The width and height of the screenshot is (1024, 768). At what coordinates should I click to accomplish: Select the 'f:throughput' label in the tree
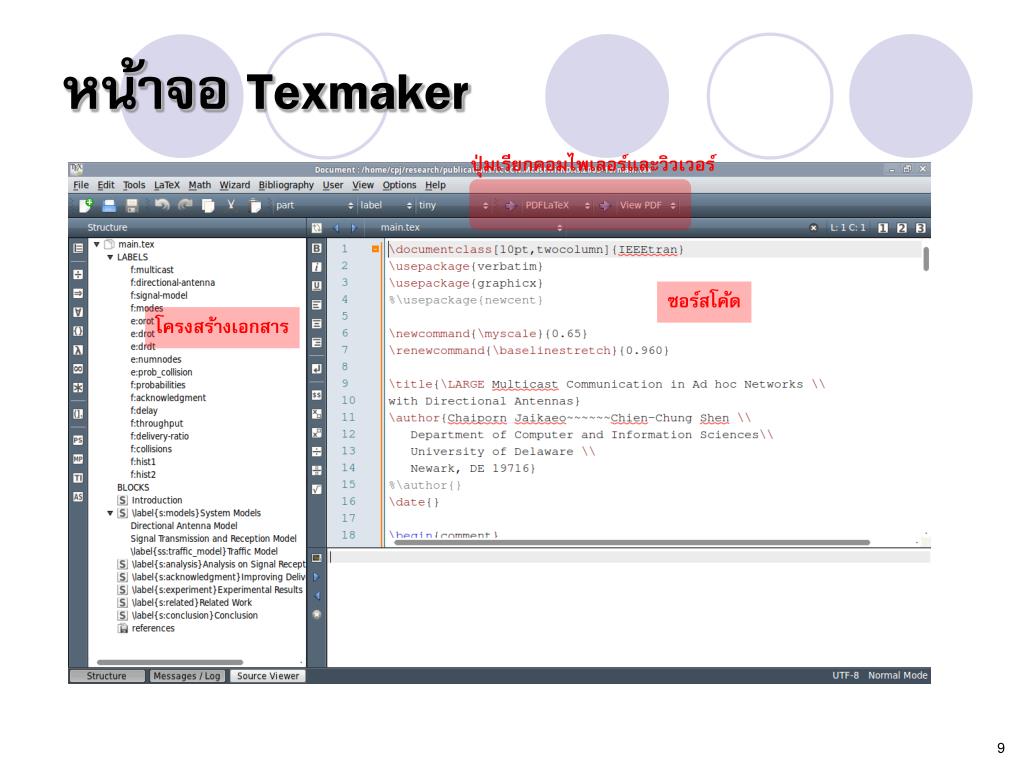pos(157,423)
